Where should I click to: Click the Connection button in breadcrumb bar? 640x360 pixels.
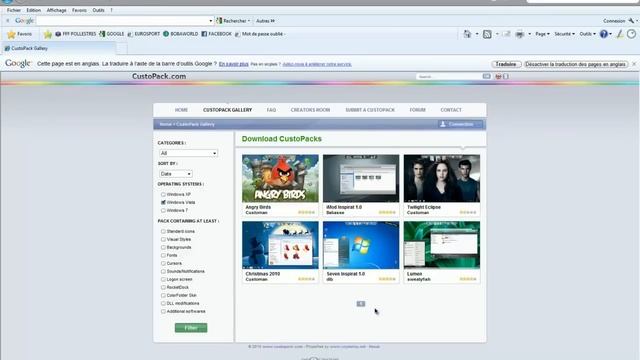461,124
